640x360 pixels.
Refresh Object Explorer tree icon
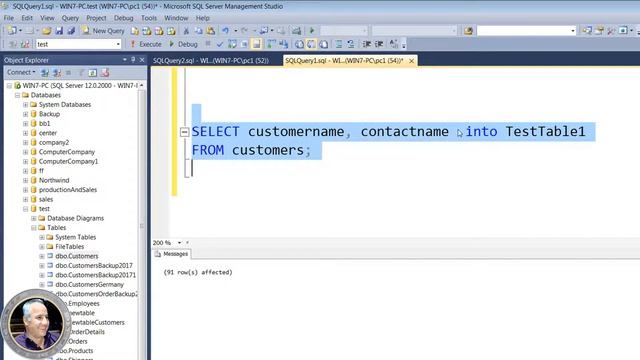[x=93, y=73]
